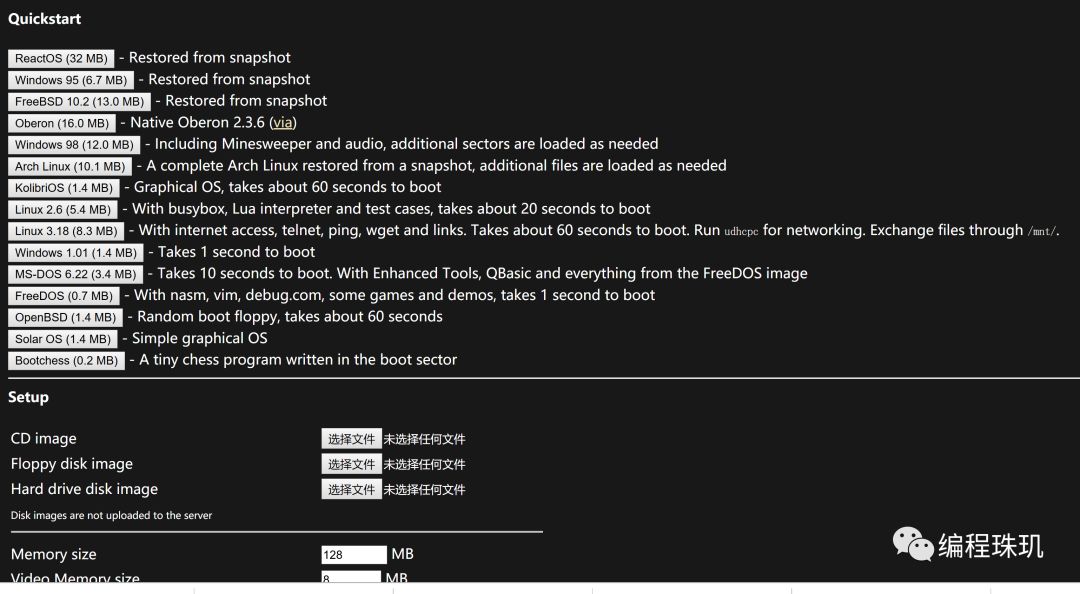Launch the FreeDOS image
The width and height of the screenshot is (1080, 594).
click(64, 295)
